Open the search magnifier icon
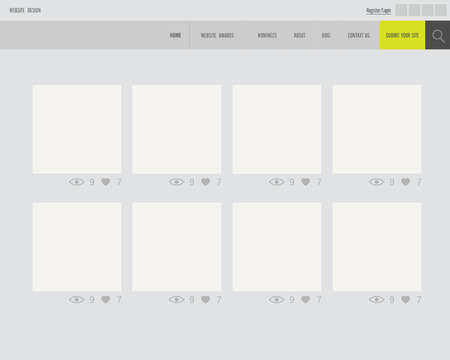The height and width of the screenshot is (360, 450). coord(438,36)
